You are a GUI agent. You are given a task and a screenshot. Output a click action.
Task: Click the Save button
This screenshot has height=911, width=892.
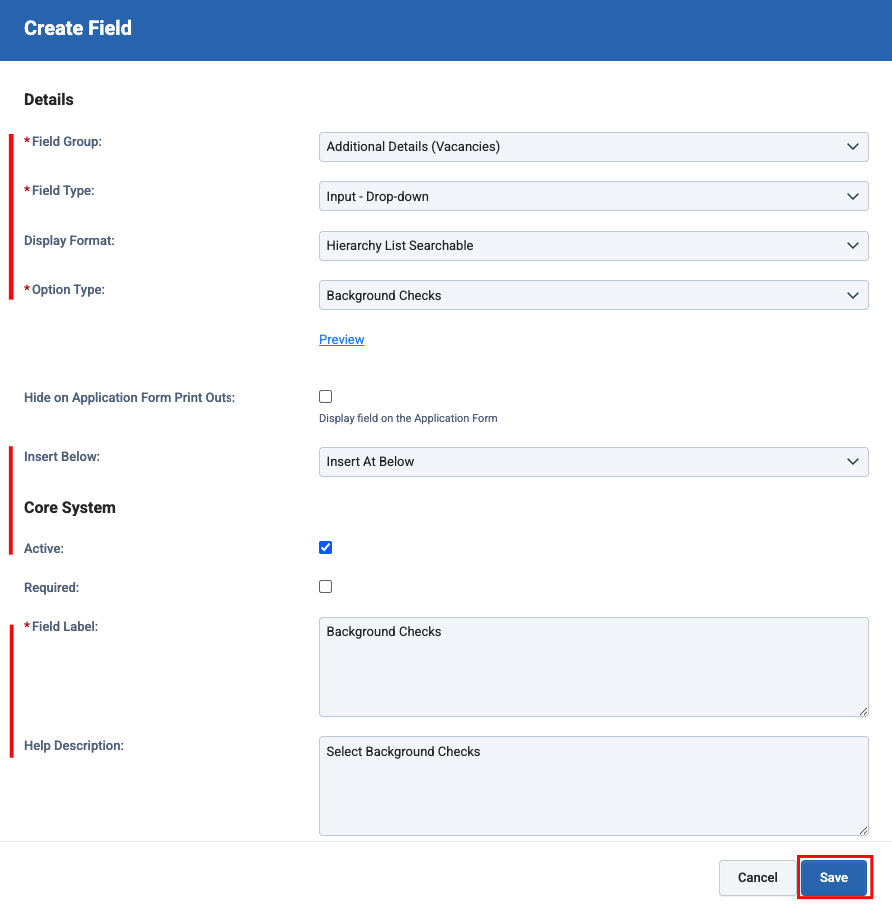tap(834, 877)
